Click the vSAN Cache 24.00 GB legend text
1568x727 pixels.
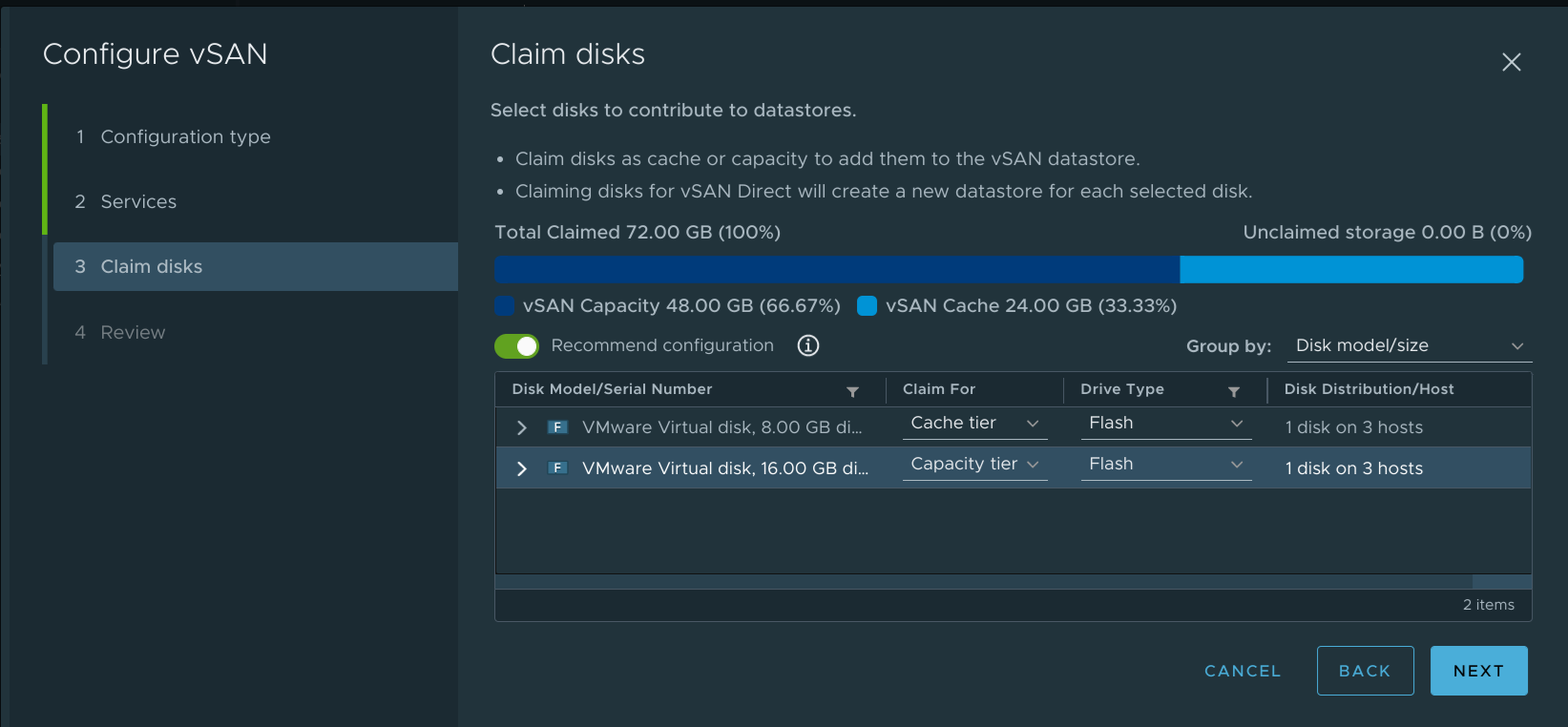point(1031,305)
